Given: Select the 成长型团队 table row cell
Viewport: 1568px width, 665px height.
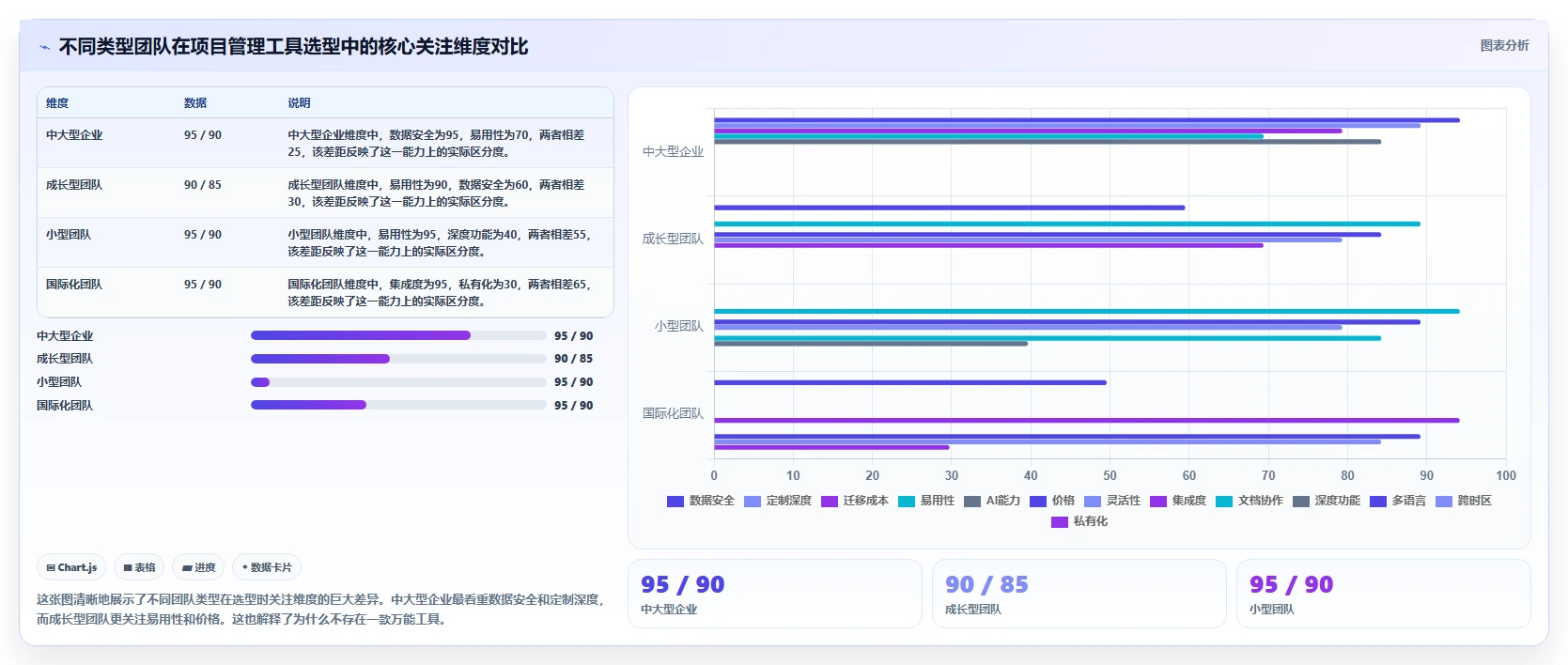Looking at the screenshot, I should click(x=74, y=185).
